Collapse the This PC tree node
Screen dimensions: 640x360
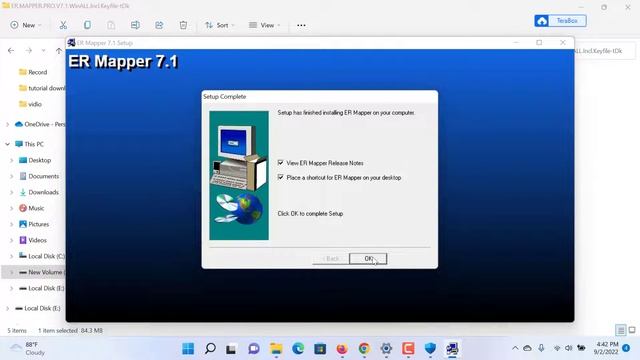click(7, 144)
